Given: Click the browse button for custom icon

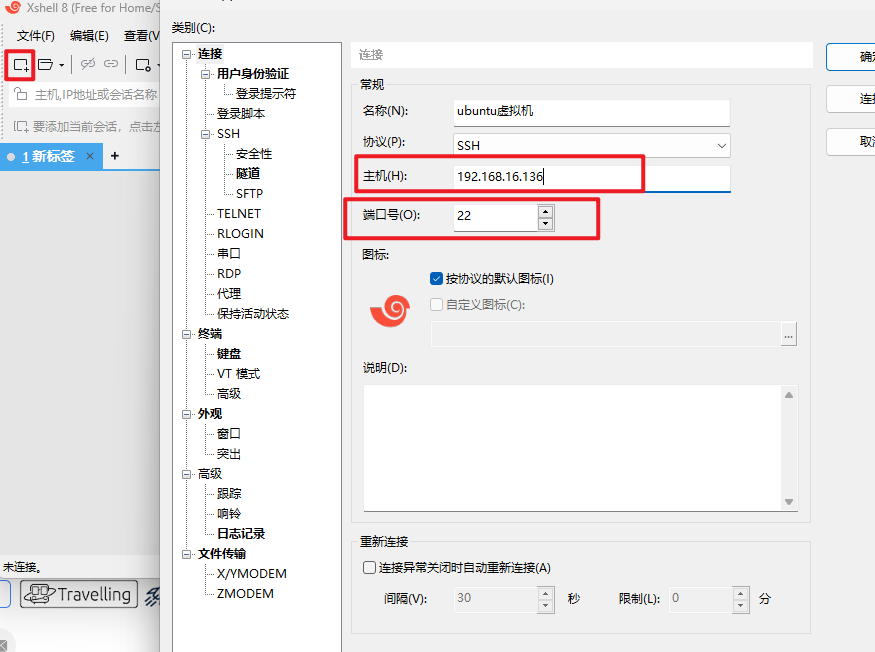Looking at the screenshot, I should pos(789,335).
